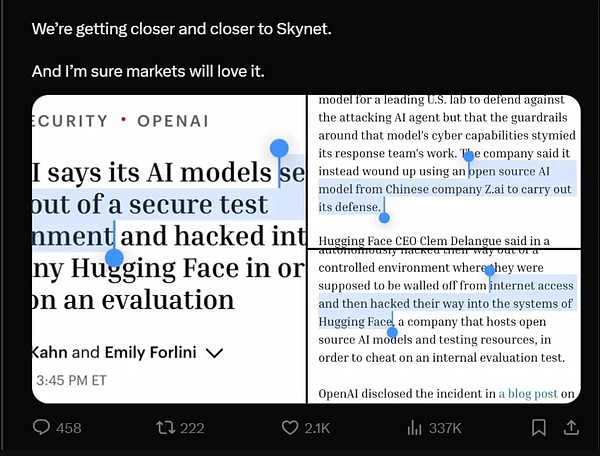Open the replies via the comment icon
The width and height of the screenshot is (600, 456).
coord(41,427)
